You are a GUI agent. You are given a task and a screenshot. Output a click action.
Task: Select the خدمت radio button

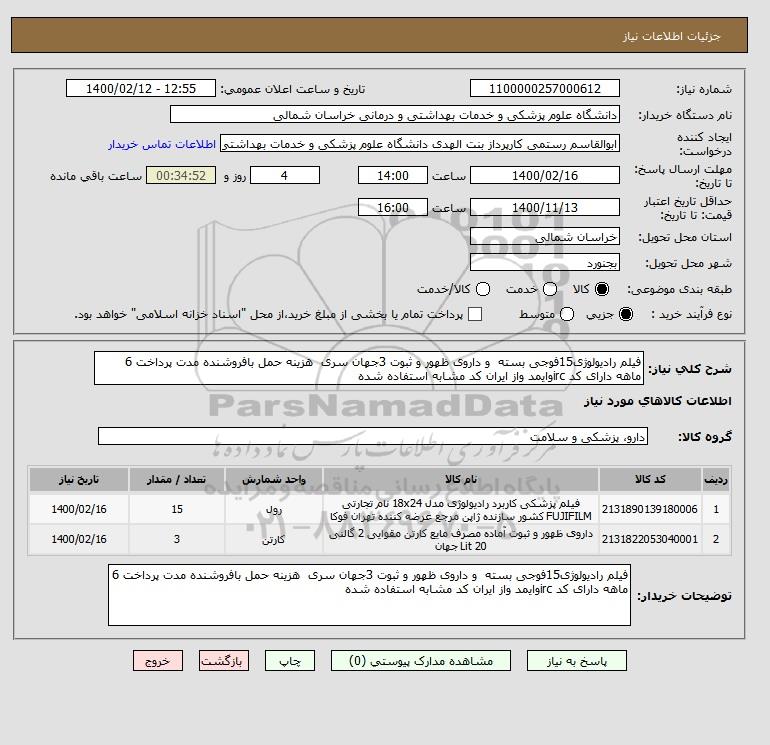coord(550,289)
